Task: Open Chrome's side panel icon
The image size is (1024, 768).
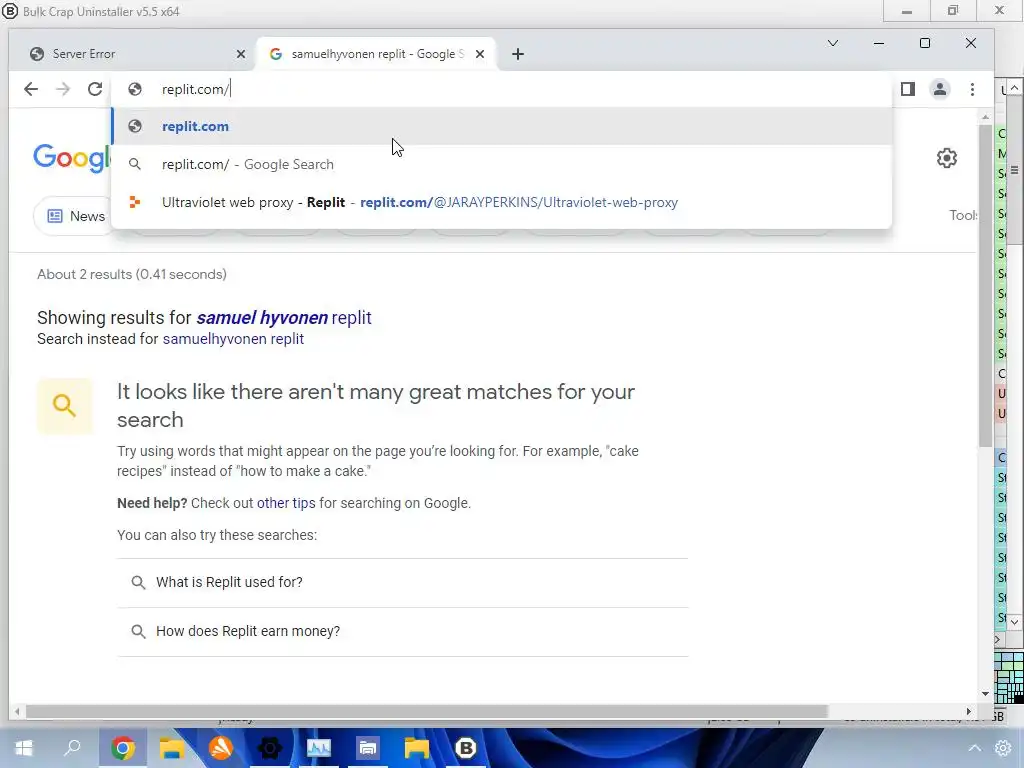Action: 908,89
